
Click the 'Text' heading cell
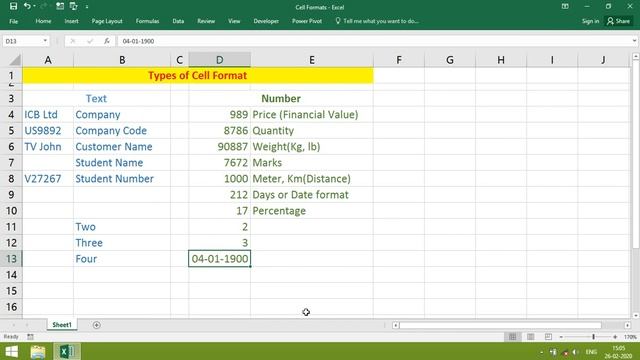pyautogui.click(x=96, y=98)
